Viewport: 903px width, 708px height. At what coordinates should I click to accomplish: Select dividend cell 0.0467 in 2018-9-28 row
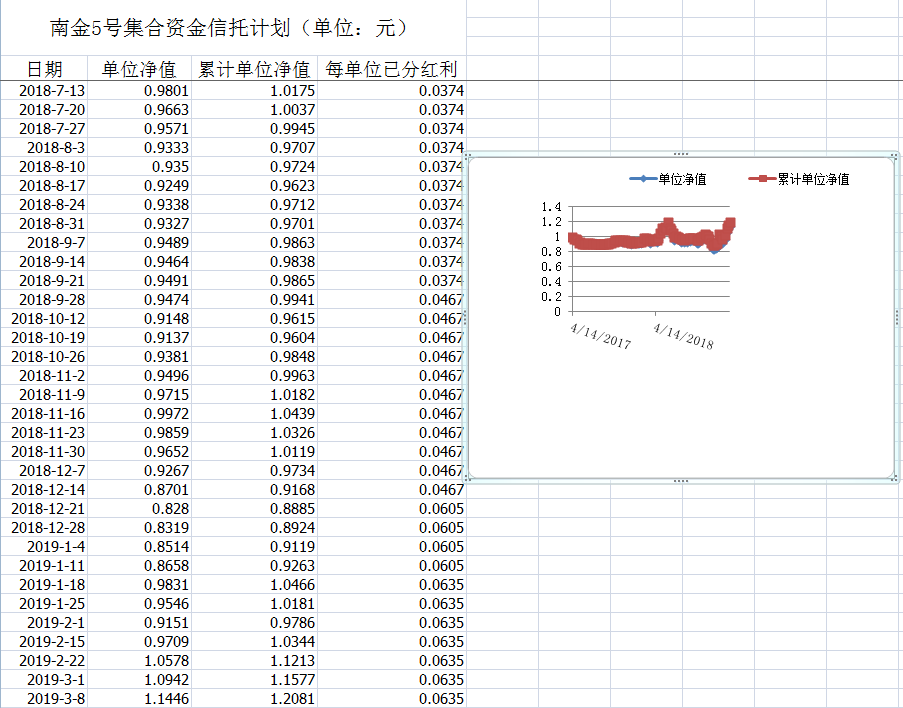pyautogui.click(x=392, y=300)
